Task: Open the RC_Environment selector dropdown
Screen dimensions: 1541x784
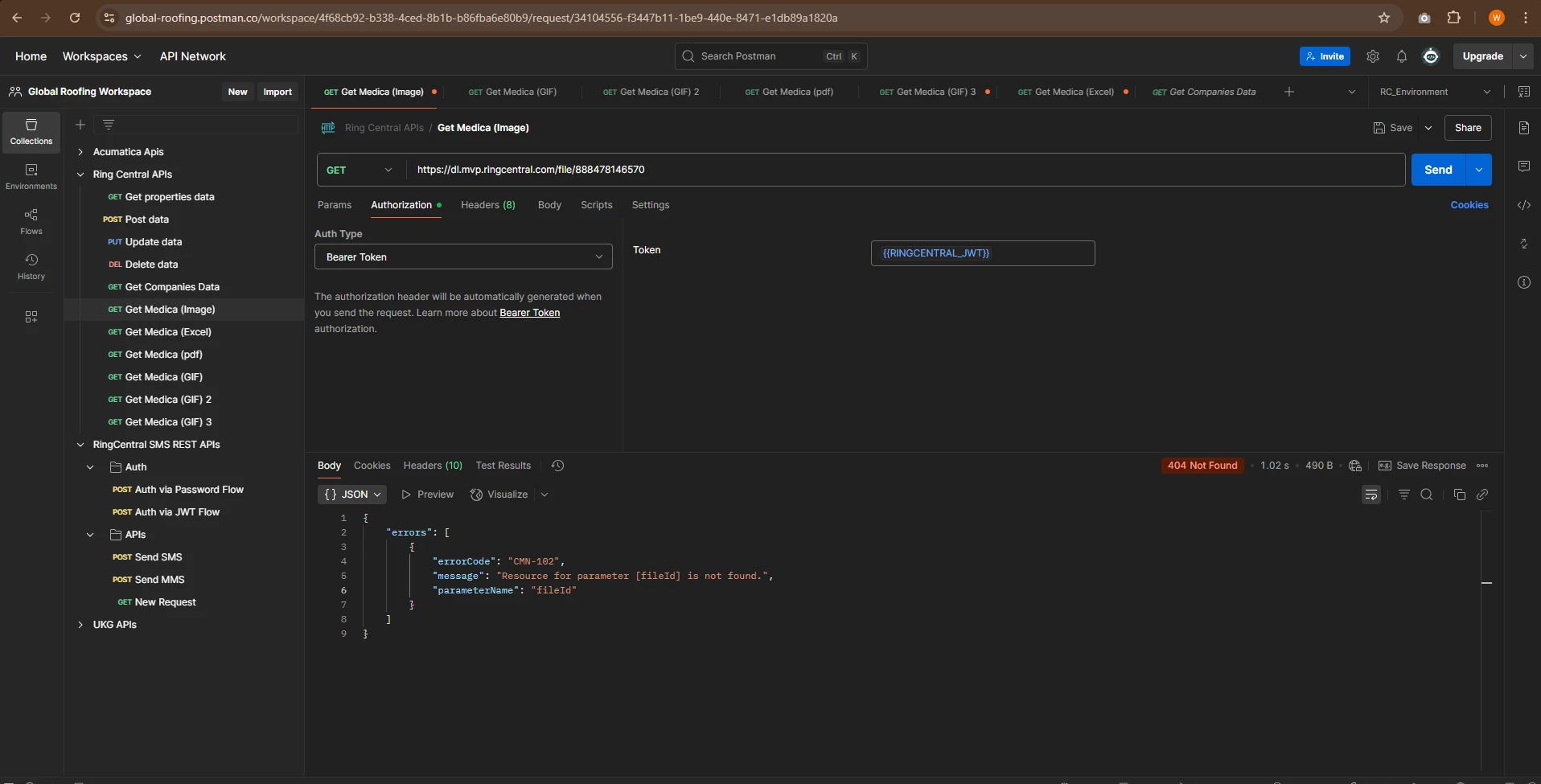Action: tap(1435, 92)
